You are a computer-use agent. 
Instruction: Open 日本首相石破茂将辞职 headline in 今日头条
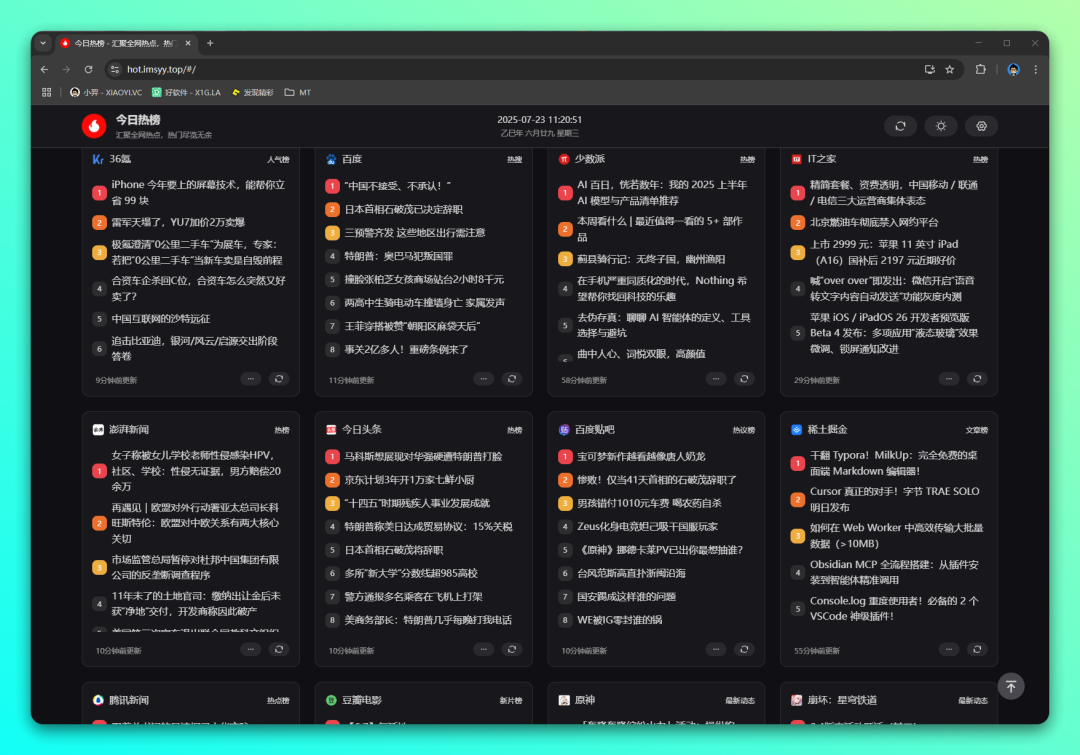click(x=394, y=550)
